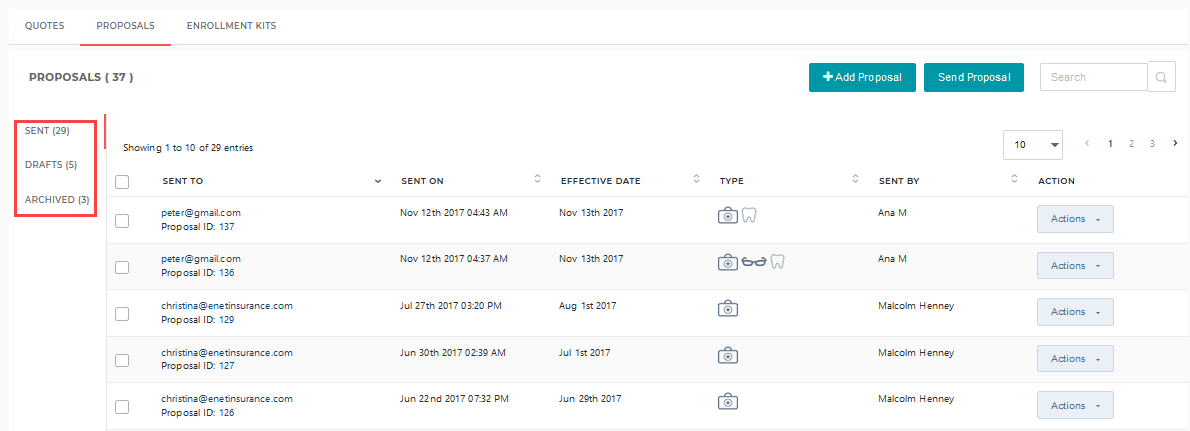Click medical kit icon for Proposal ID 126
Screen dimensions: 1190x431
pyautogui.click(x=728, y=401)
